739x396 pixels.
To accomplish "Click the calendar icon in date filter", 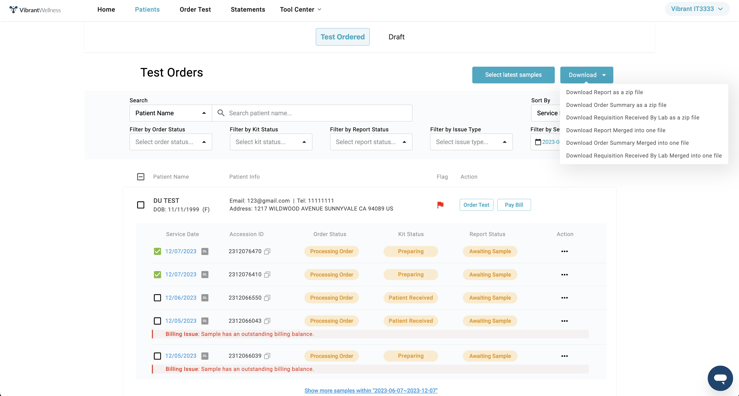I will pyautogui.click(x=538, y=142).
